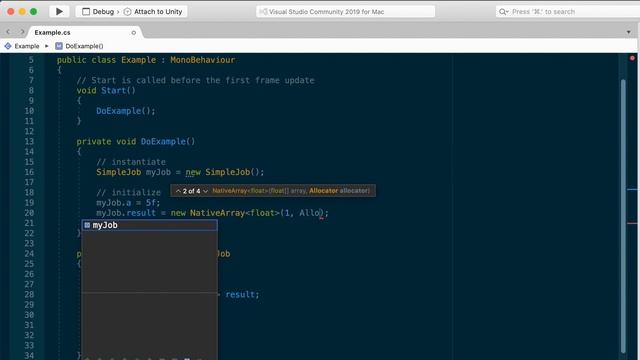Click "NativeArray<float>" on line 20
Image resolution: width=640 pixels, height=360 pixels.
[235, 213]
